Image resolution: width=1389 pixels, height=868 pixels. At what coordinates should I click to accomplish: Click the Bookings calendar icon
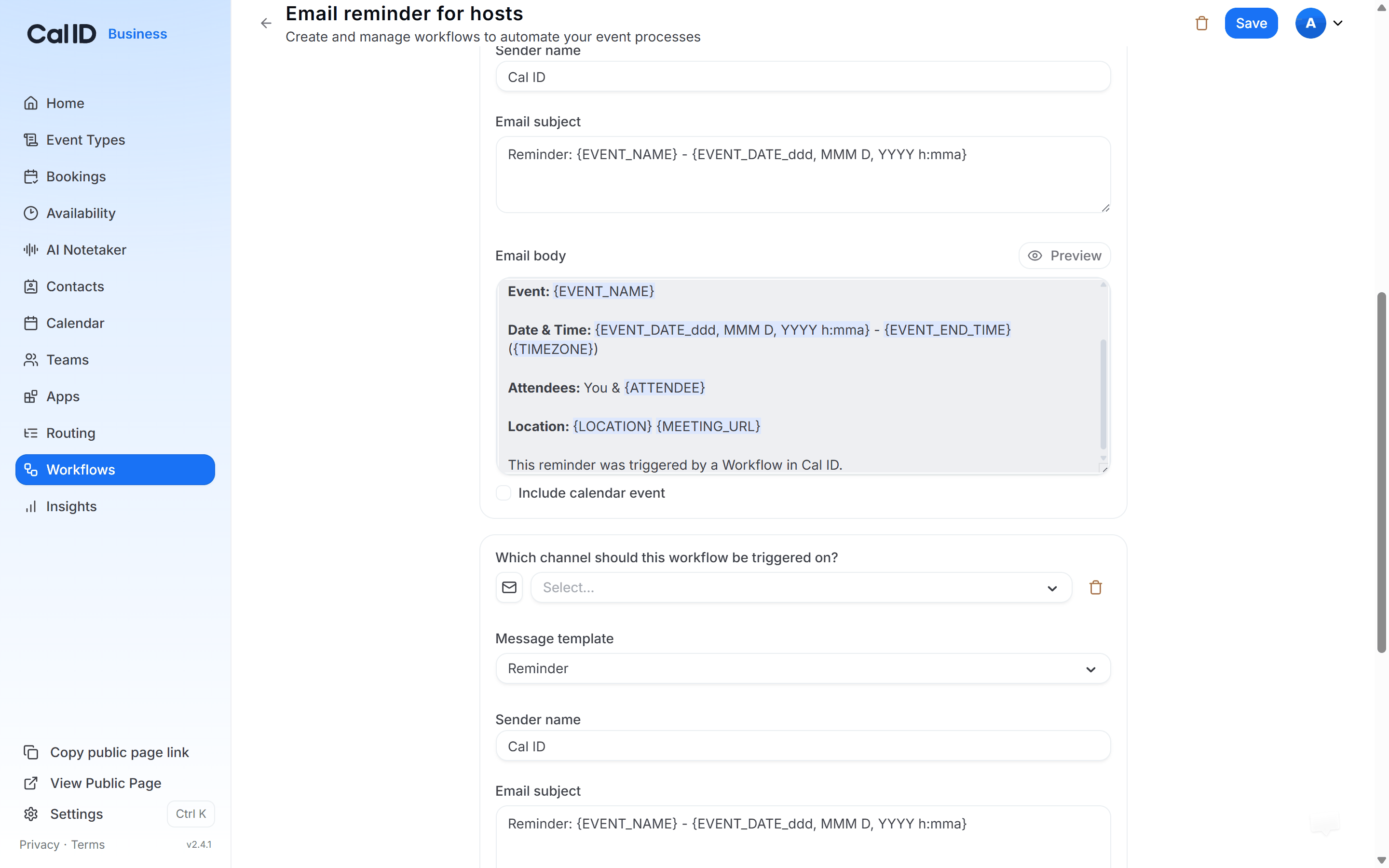(x=31, y=177)
